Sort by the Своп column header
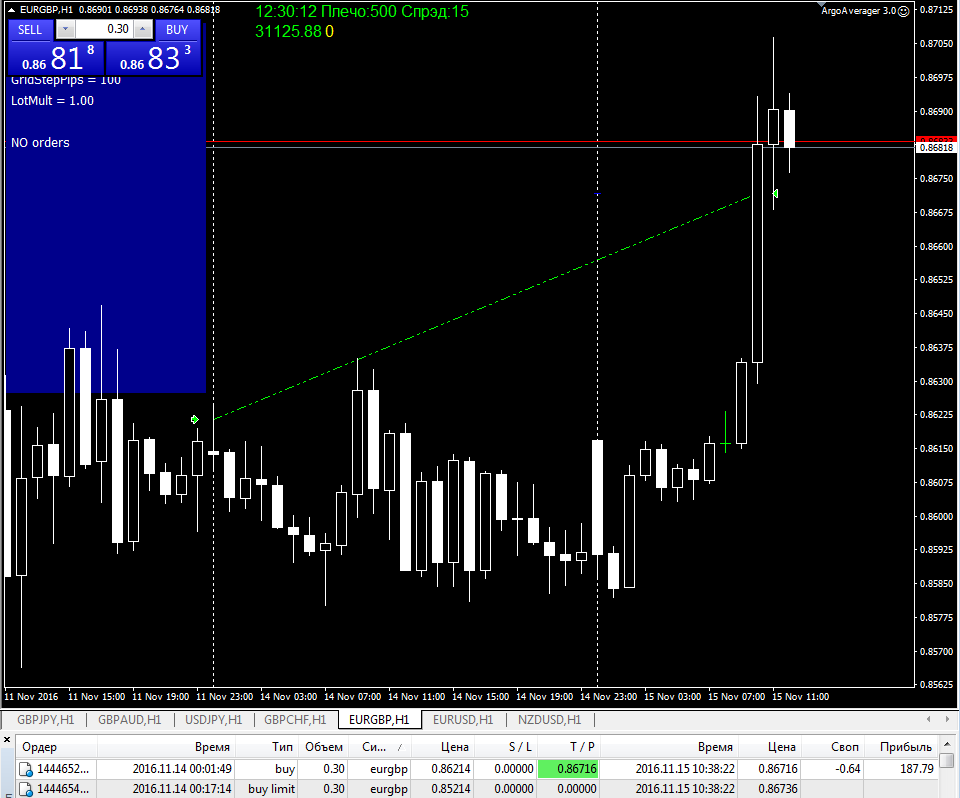 [x=833, y=747]
